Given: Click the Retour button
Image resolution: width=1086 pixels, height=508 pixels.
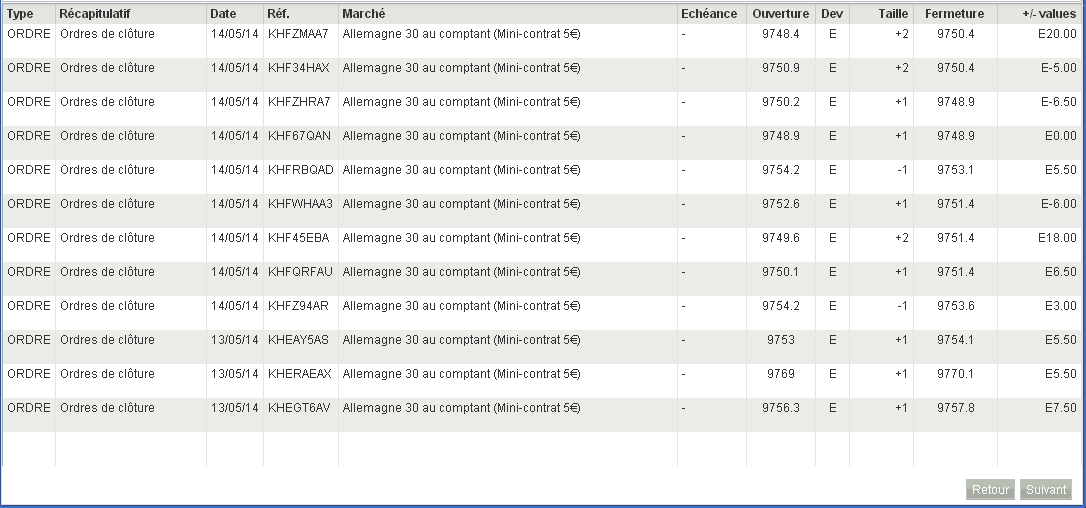Looking at the screenshot, I should coord(990,490).
